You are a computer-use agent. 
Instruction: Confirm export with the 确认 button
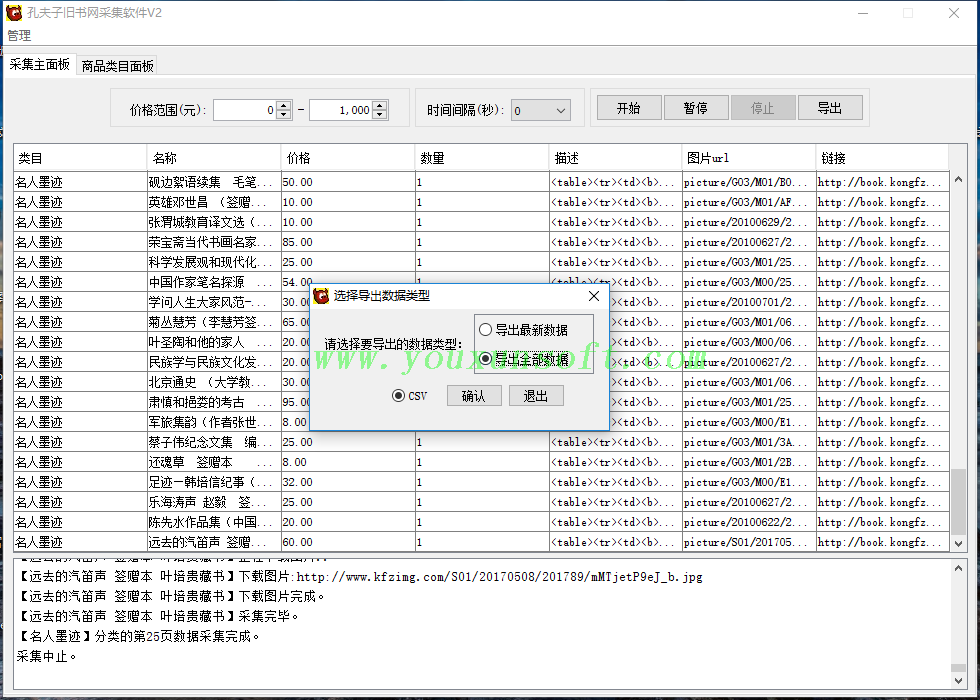pos(474,396)
